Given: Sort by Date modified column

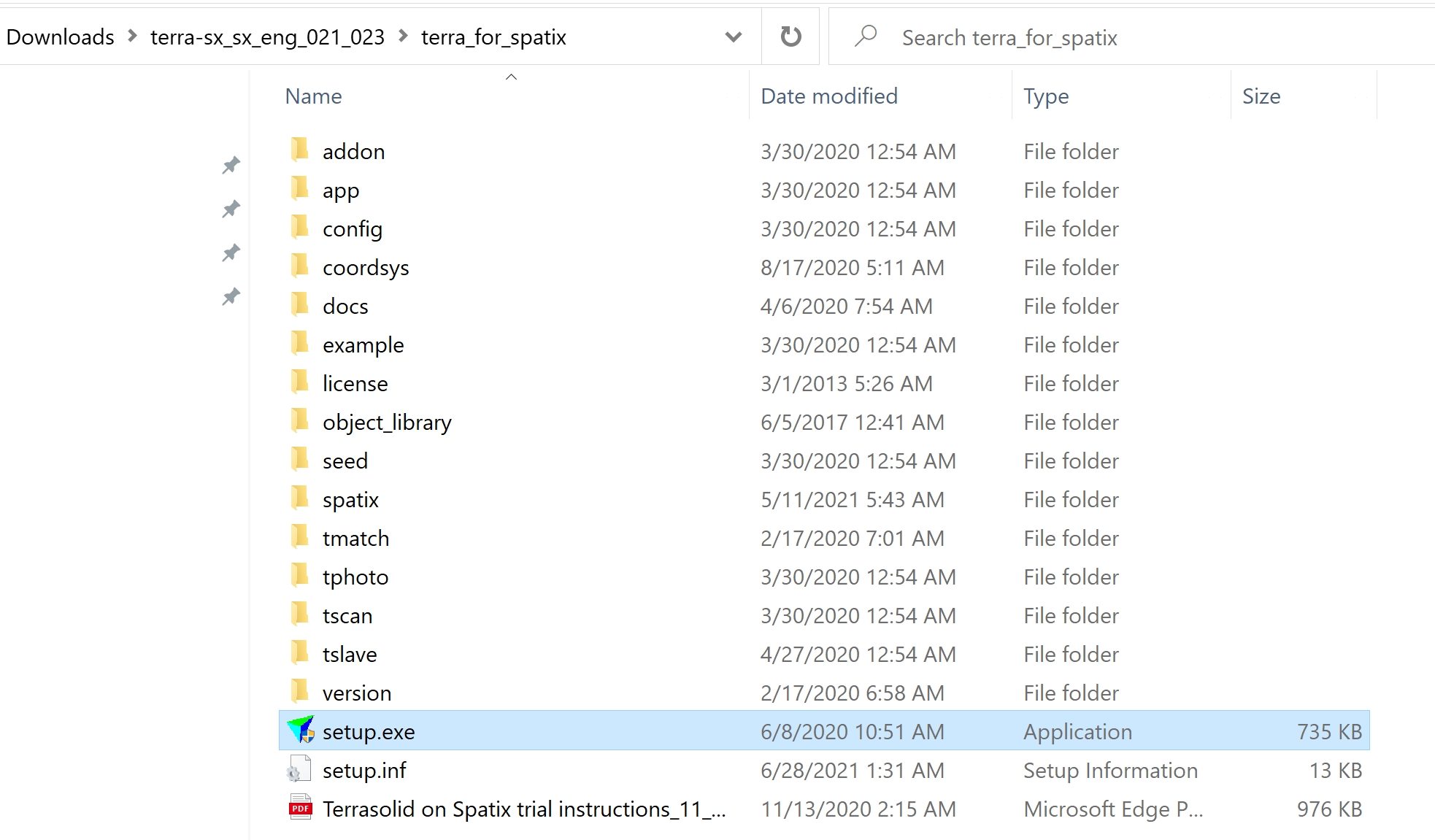Looking at the screenshot, I should (828, 96).
